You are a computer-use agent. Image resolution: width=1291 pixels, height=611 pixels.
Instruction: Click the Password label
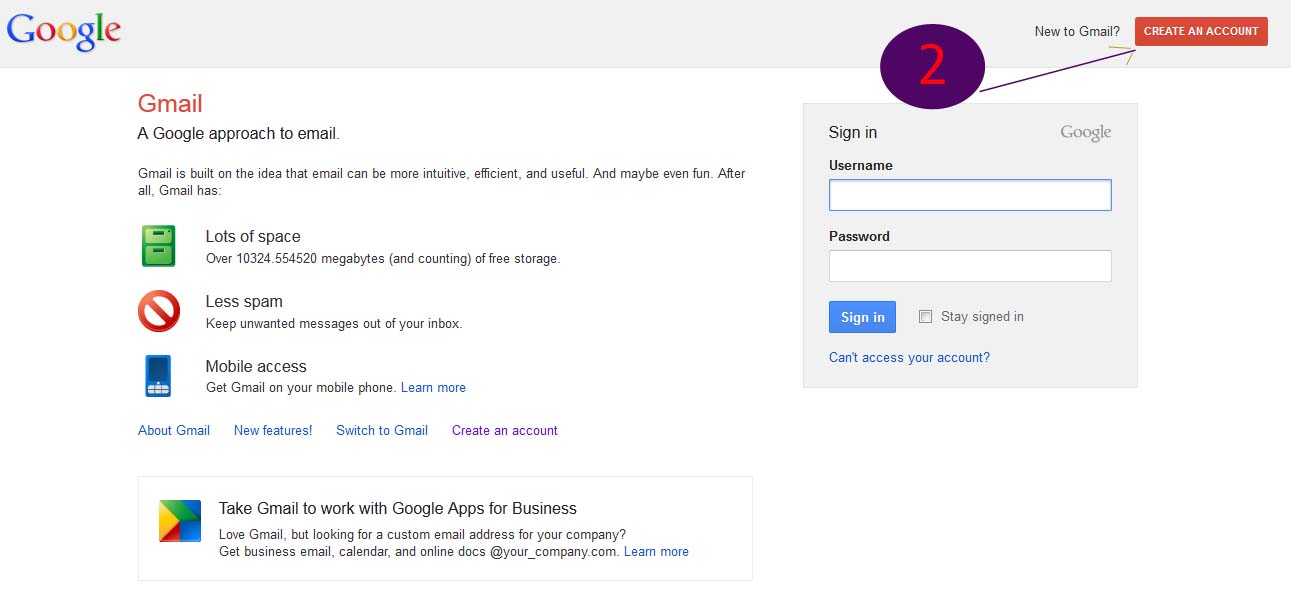point(859,236)
